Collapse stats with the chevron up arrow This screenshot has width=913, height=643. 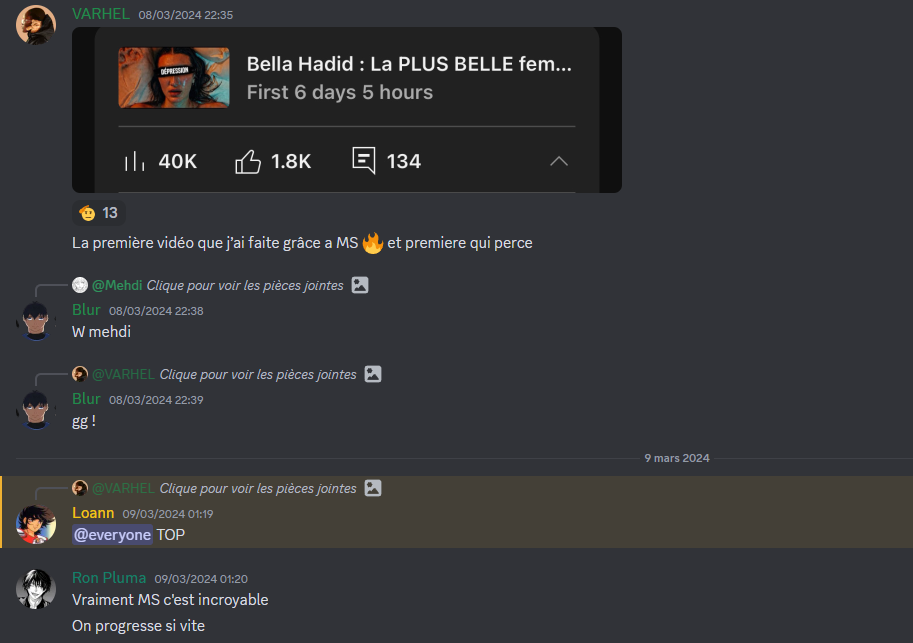coord(559,161)
